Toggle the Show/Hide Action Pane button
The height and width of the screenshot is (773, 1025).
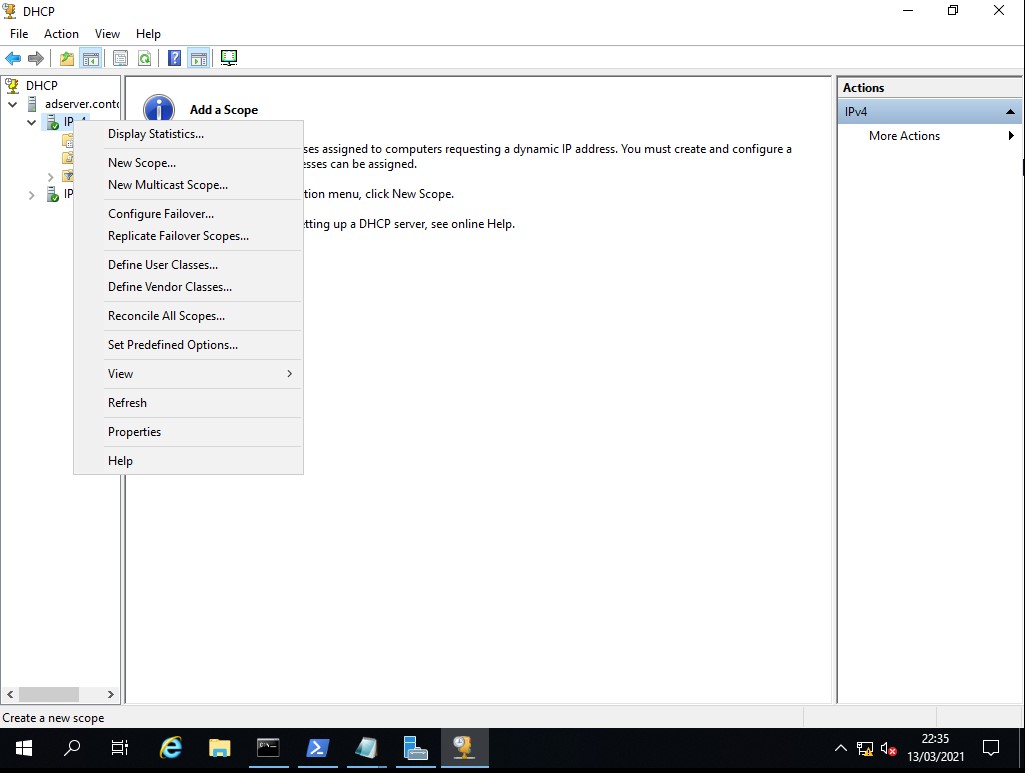click(x=199, y=59)
